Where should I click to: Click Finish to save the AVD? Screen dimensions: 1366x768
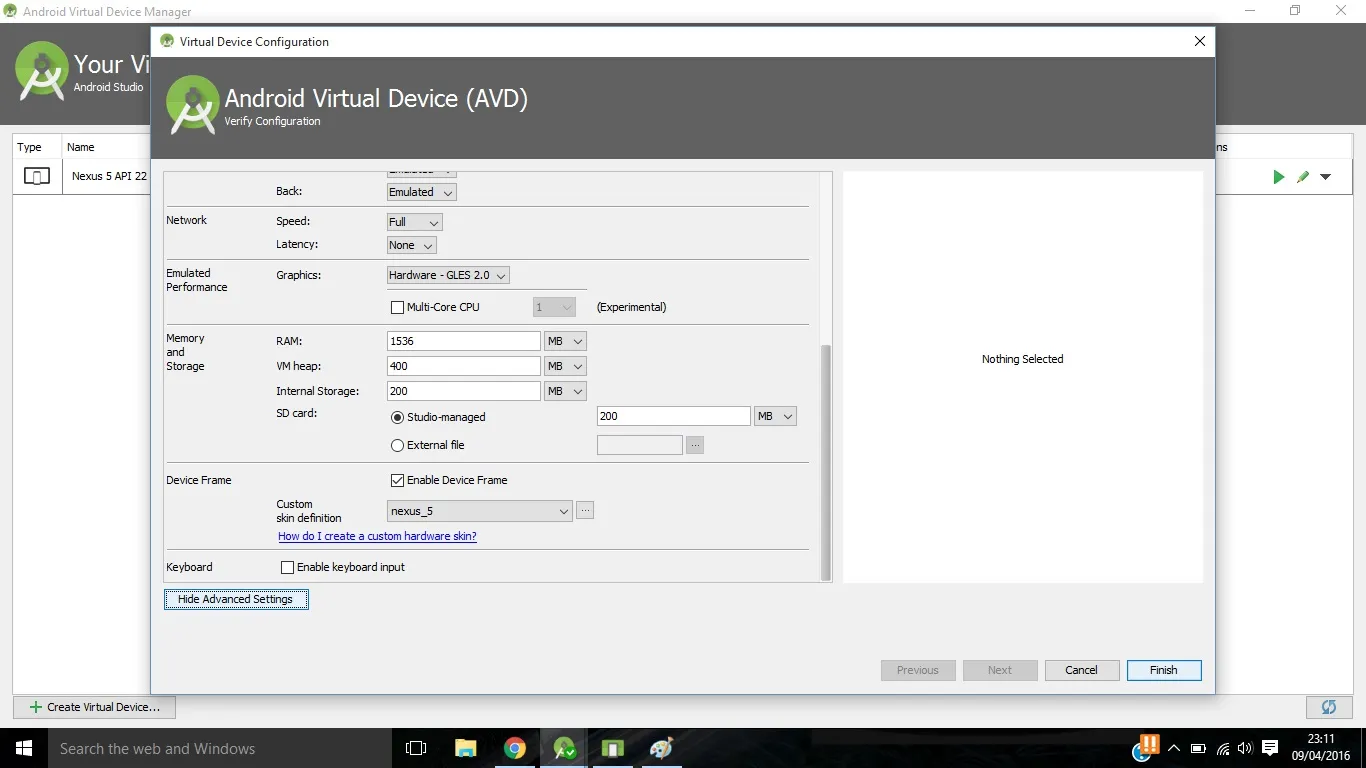pyautogui.click(x=1164, y=670)
